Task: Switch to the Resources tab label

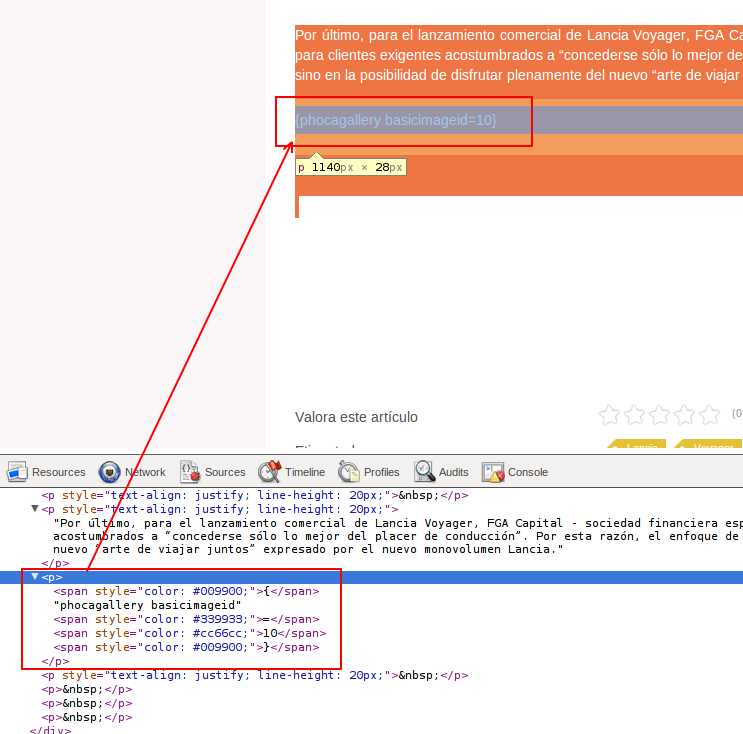Action: point(59,472)
